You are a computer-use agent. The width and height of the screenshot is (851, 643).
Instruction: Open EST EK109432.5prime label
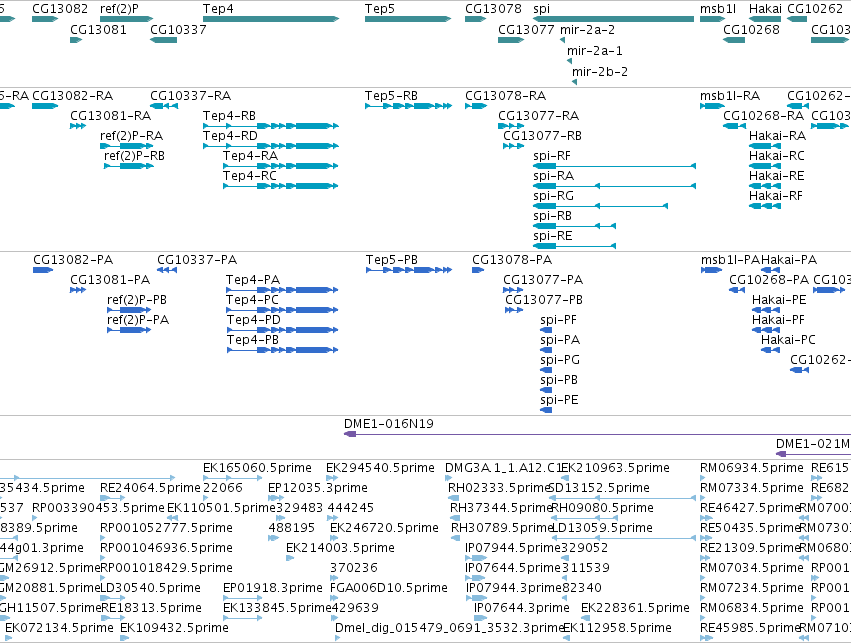[174, 628]
